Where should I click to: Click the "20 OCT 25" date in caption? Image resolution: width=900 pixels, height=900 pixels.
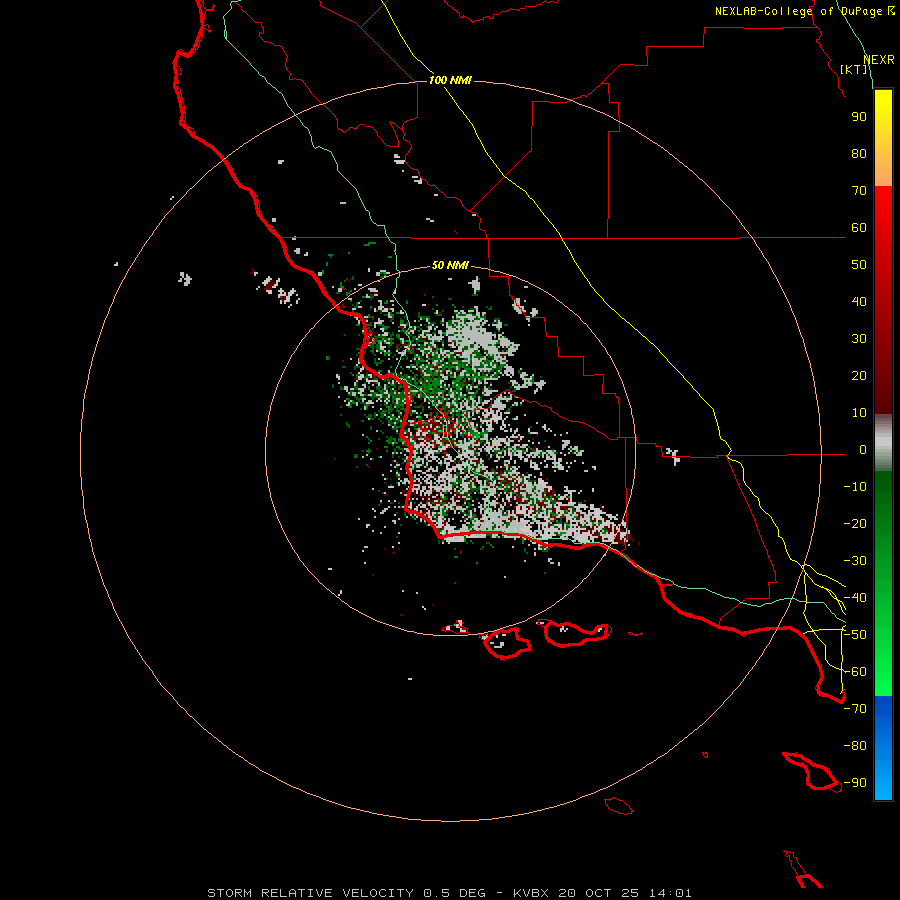coord(599,893)
